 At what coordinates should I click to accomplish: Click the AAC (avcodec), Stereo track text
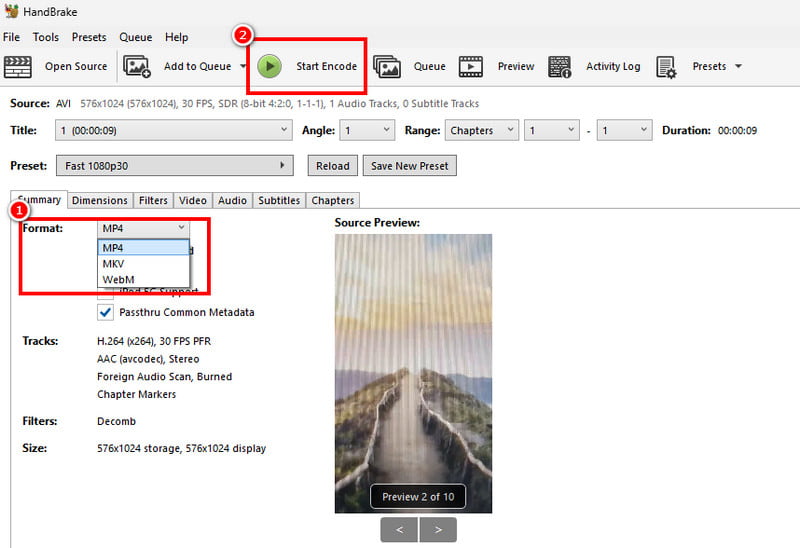[x=148, y=359]
